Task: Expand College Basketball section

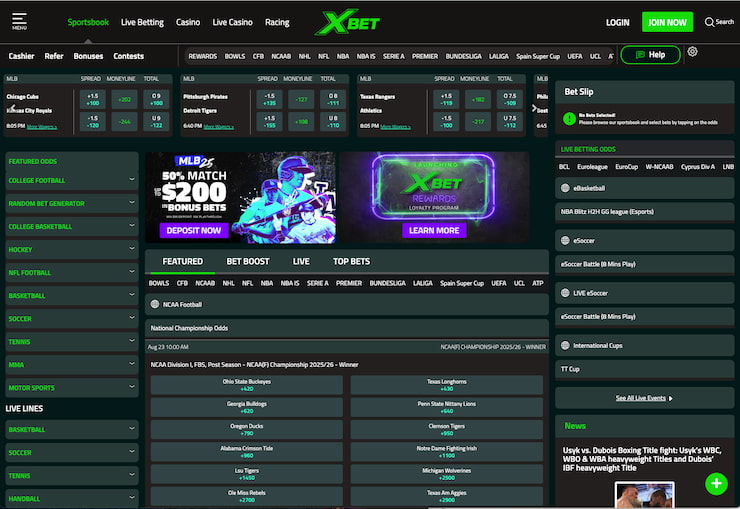Action: (72, 226)
